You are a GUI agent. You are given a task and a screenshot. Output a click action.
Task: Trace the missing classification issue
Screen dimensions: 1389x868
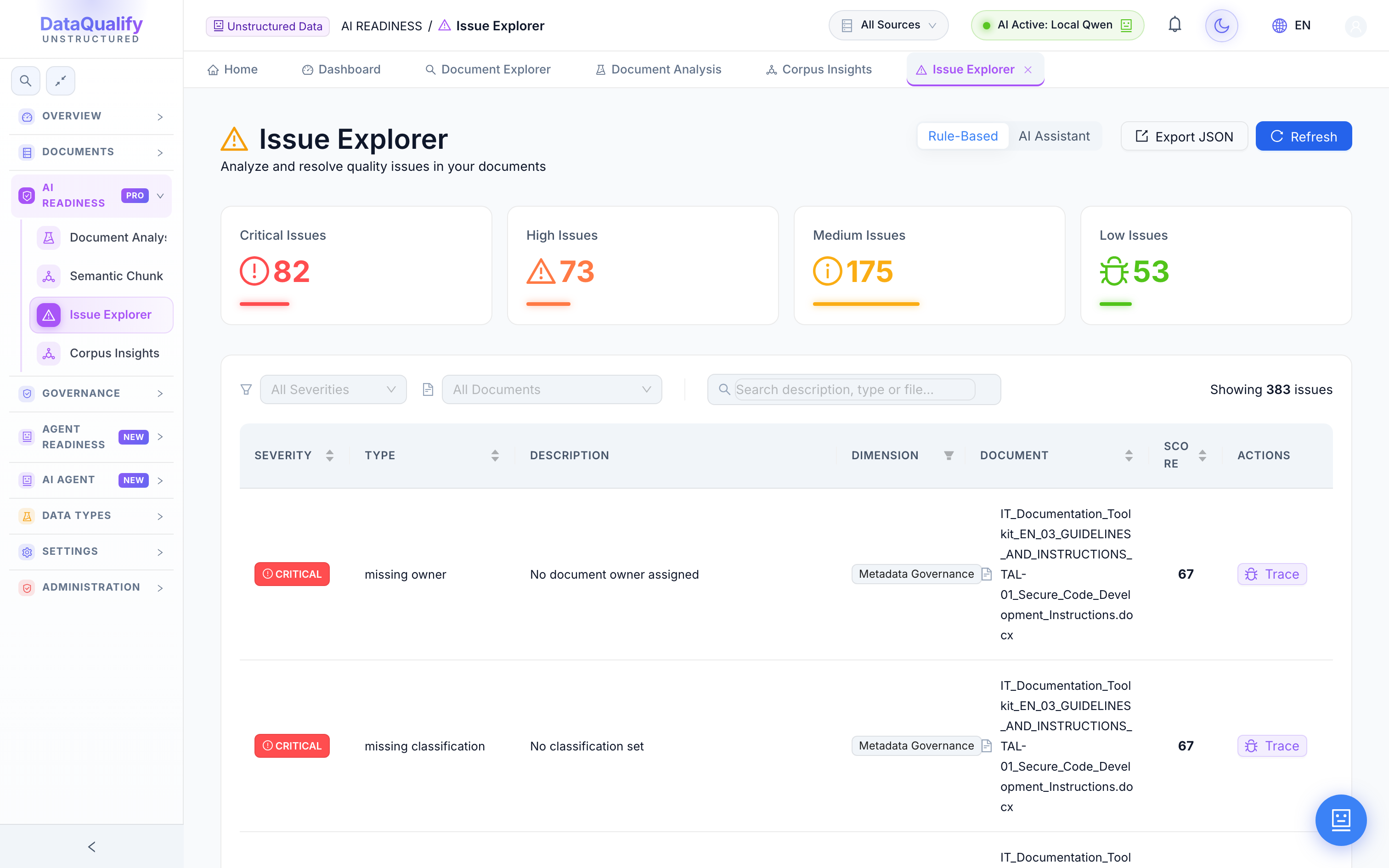pos(1272,746)
